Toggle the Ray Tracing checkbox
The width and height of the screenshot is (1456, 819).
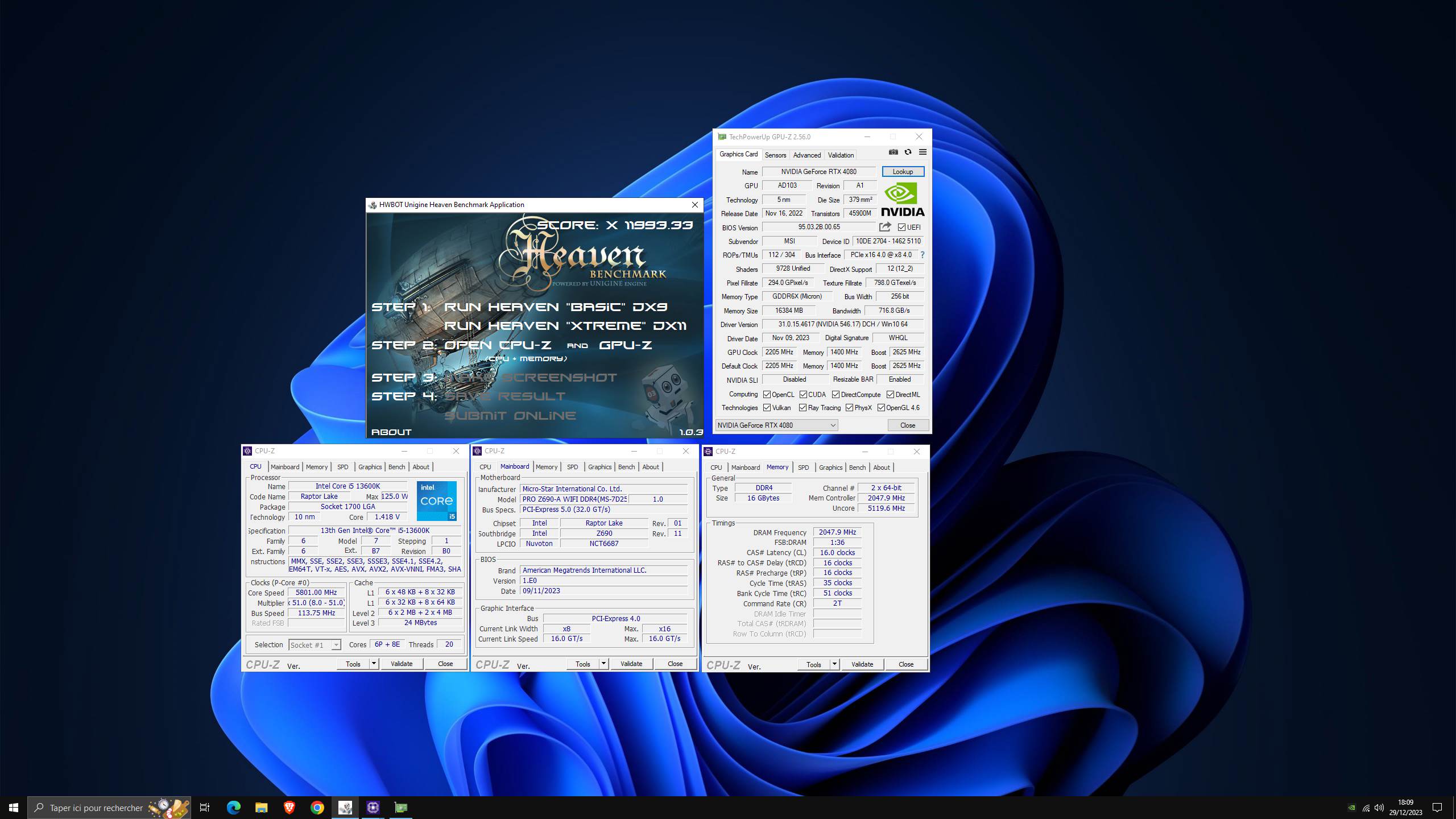tap(803, 408)
